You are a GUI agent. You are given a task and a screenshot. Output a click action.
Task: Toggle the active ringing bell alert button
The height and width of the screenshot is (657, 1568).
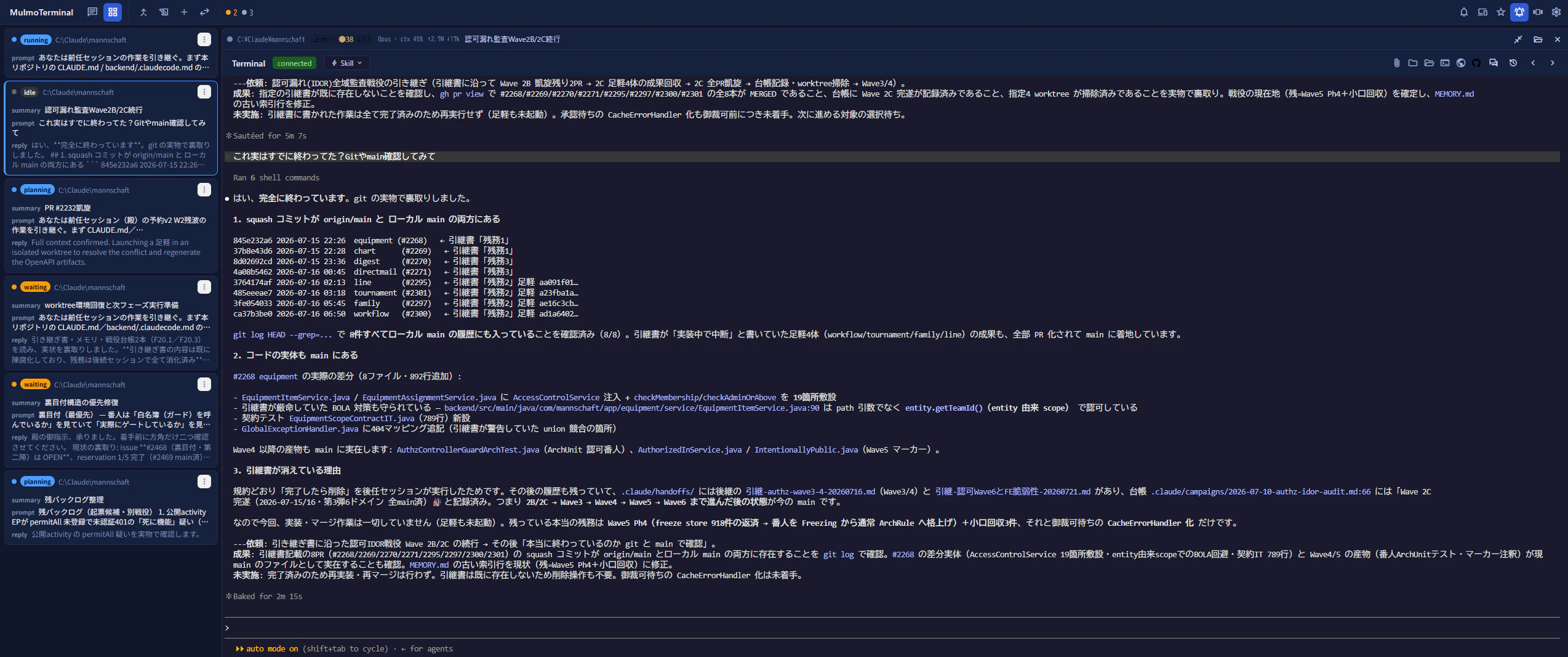pos(1519,12)
